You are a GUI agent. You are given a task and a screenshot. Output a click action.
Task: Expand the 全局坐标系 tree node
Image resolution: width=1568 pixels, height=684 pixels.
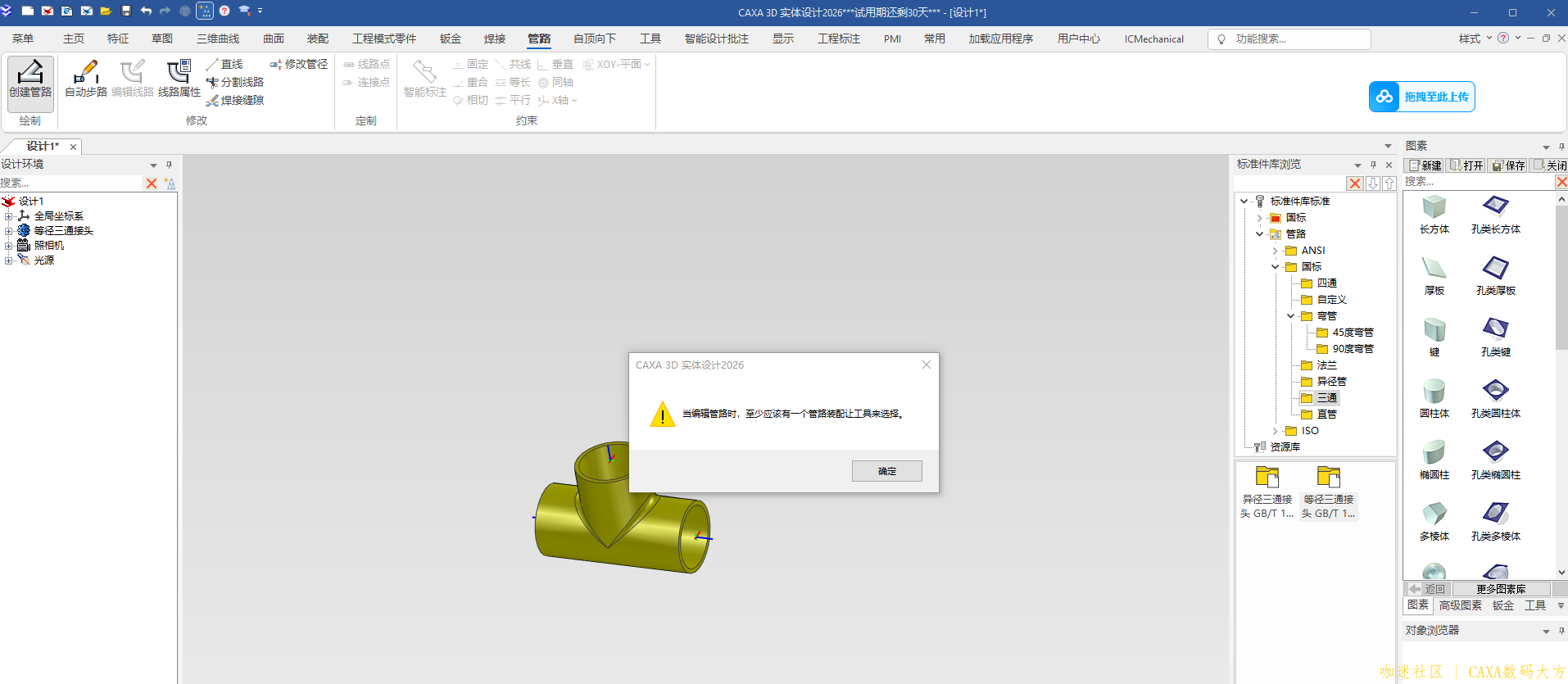point(8,216)
